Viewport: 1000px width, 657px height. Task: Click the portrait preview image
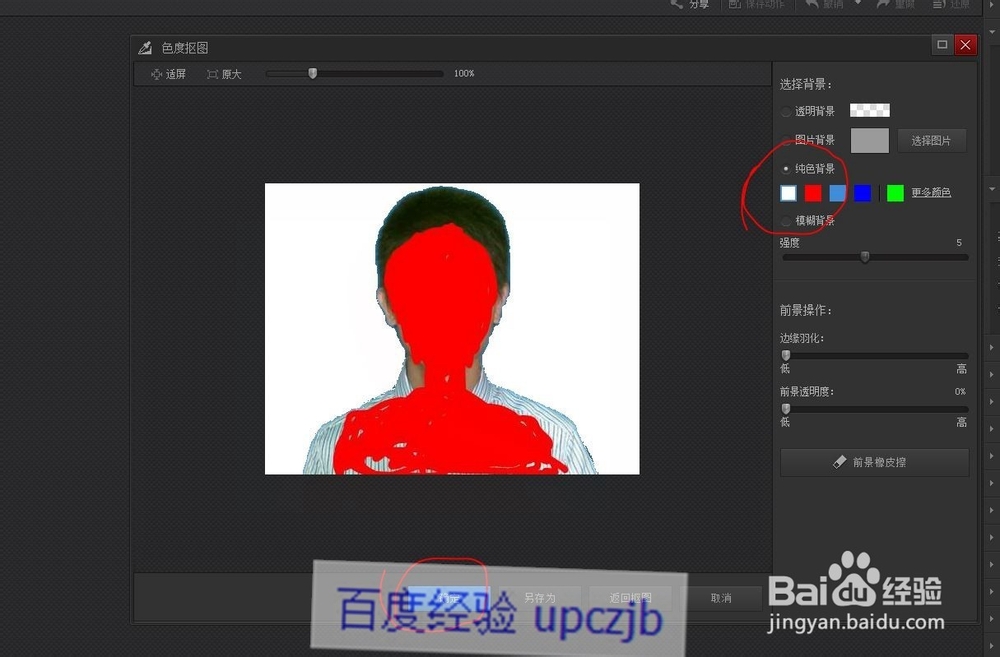point(452,328)
